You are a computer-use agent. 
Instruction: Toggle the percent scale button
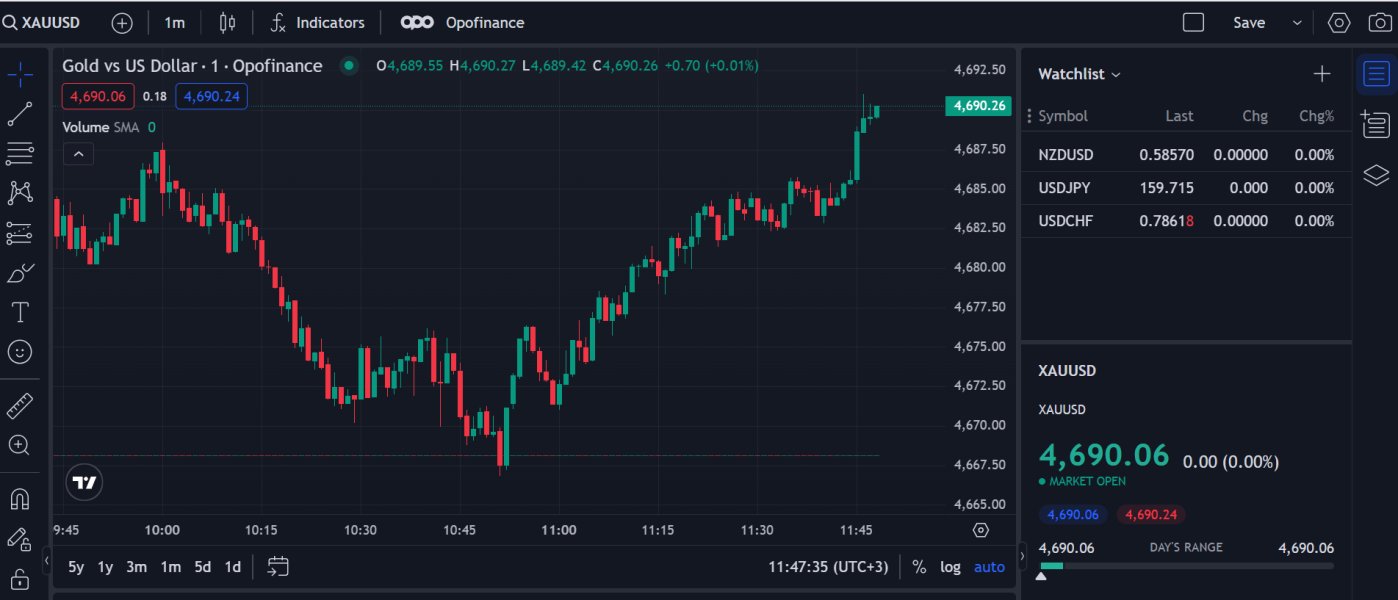[x=919, y=567]
